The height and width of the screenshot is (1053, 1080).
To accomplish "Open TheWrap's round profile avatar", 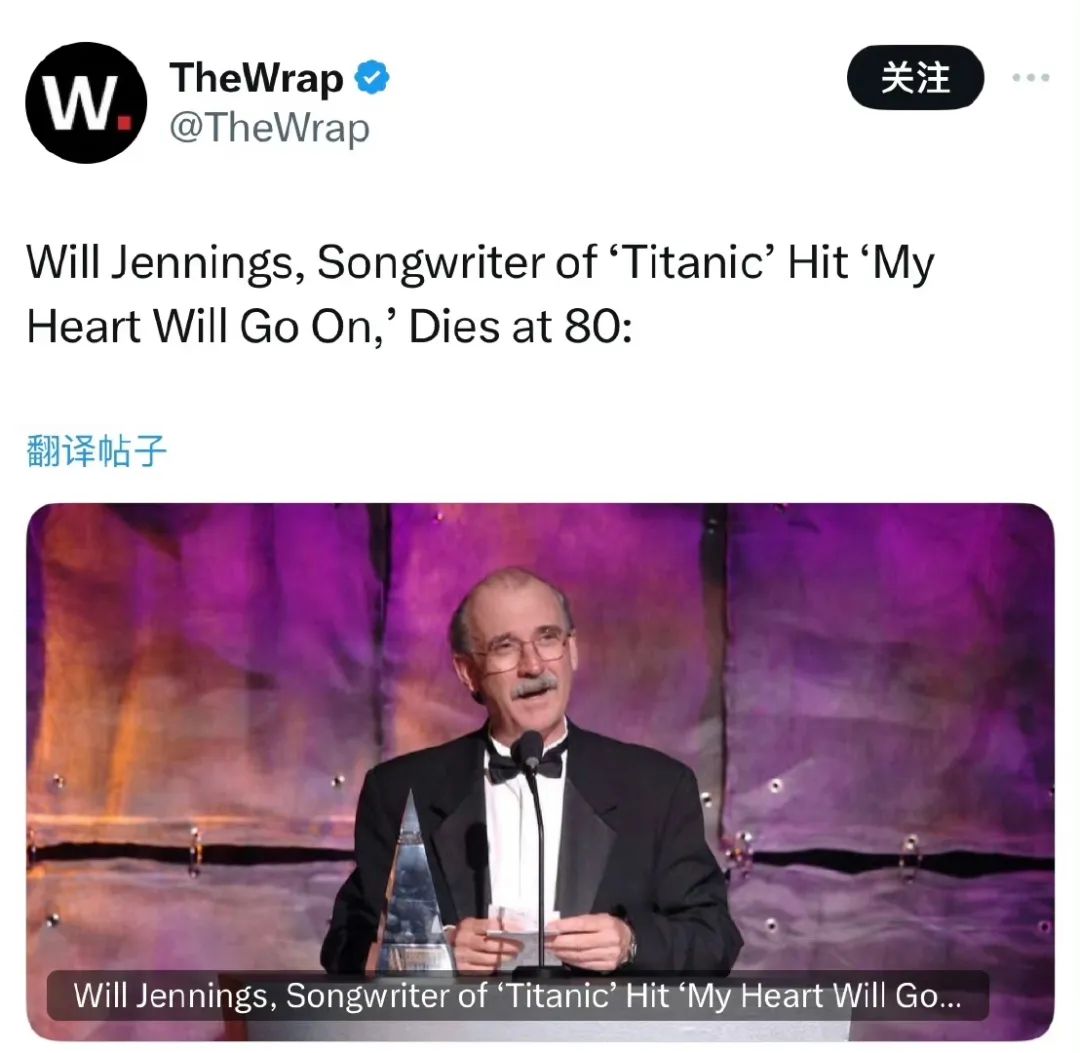I will [86, 103].
